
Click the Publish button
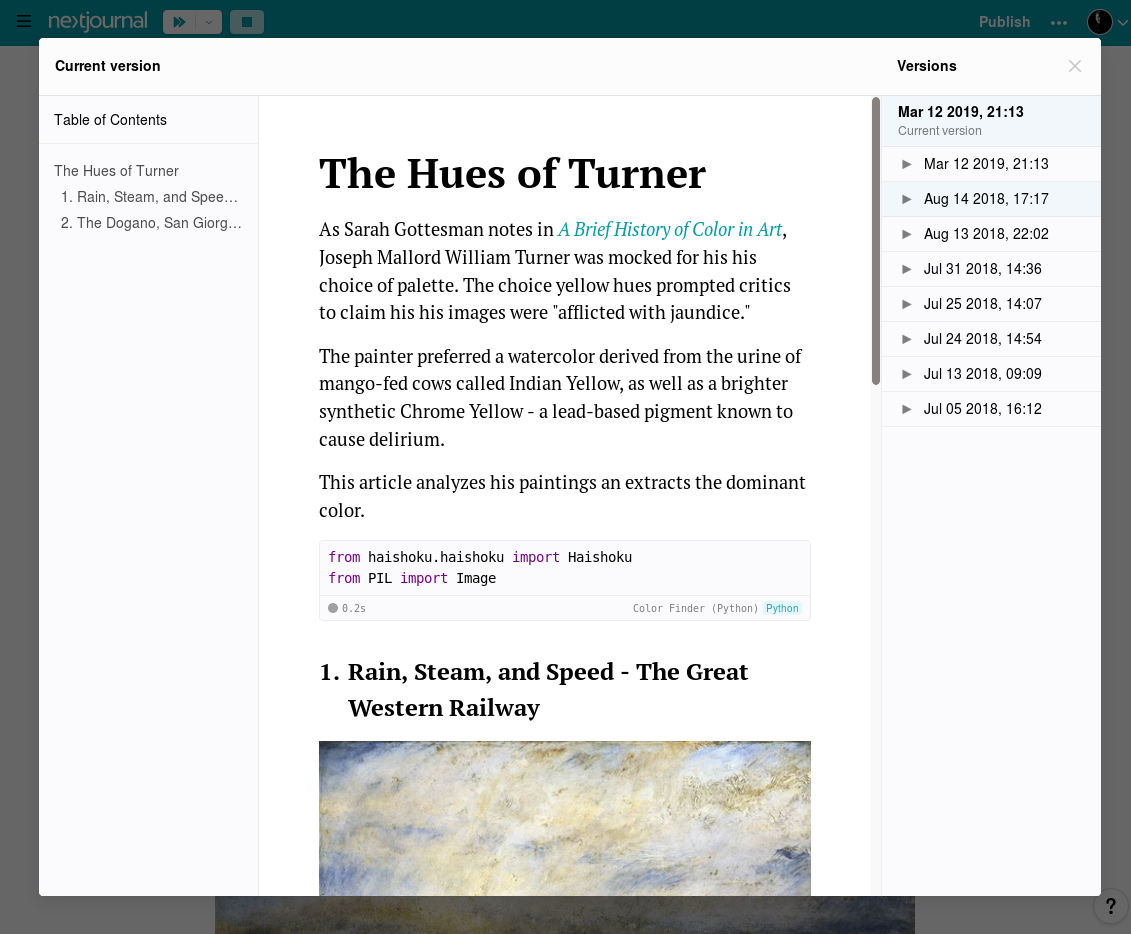point(1004,22)
